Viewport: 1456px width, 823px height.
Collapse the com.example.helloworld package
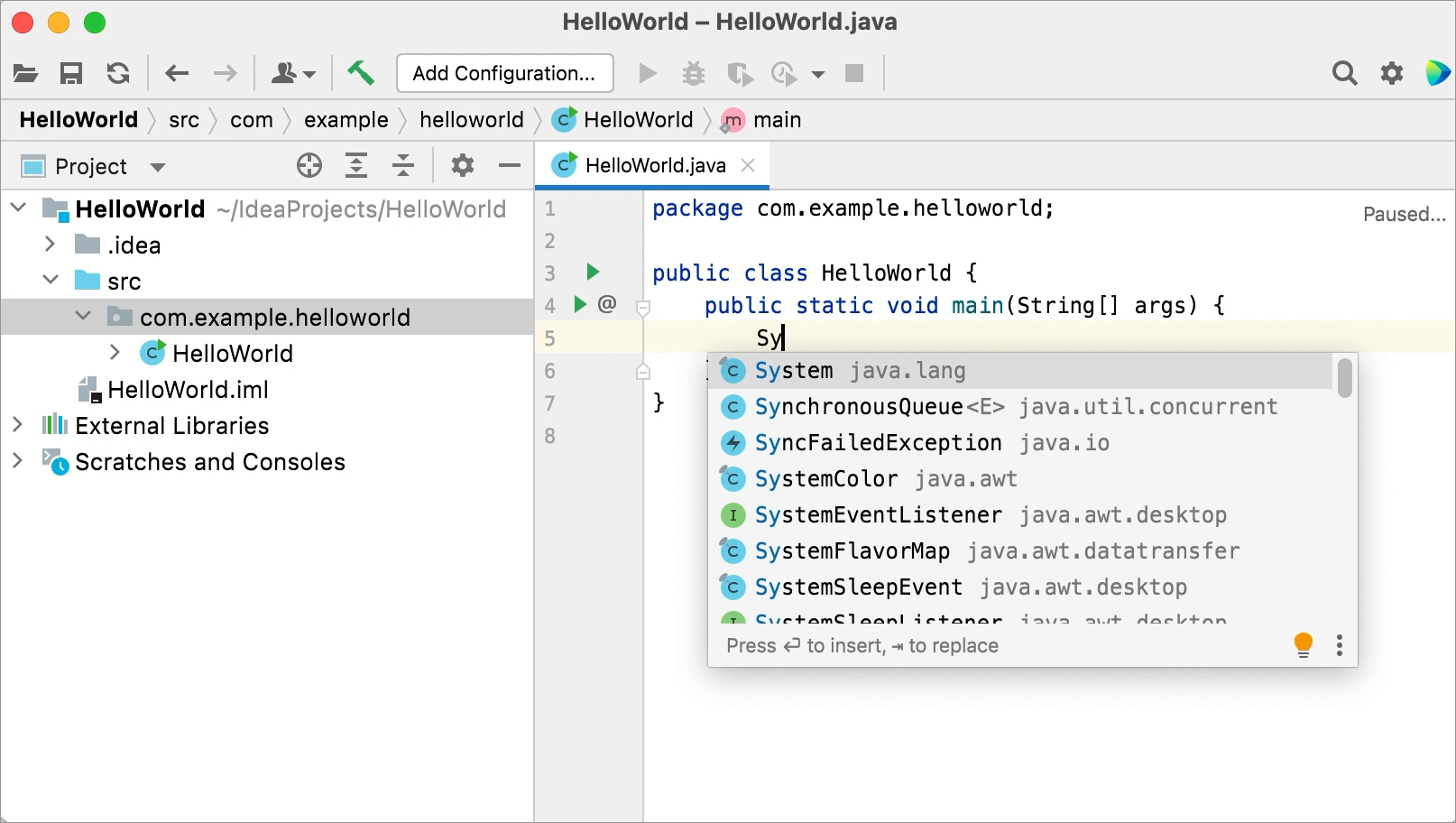83,317
